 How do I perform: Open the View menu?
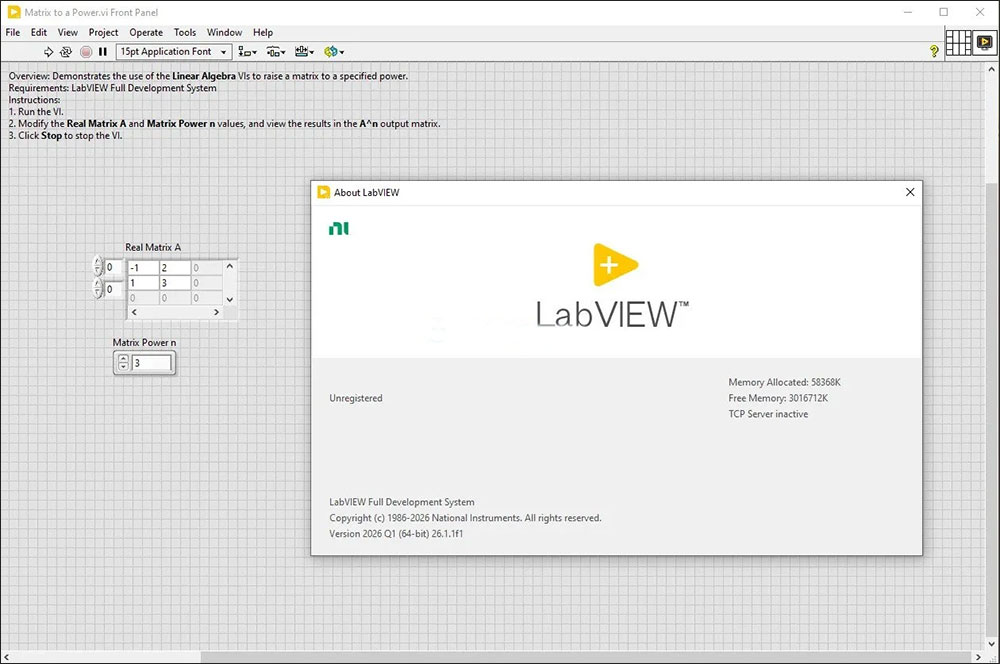[68, 33]
